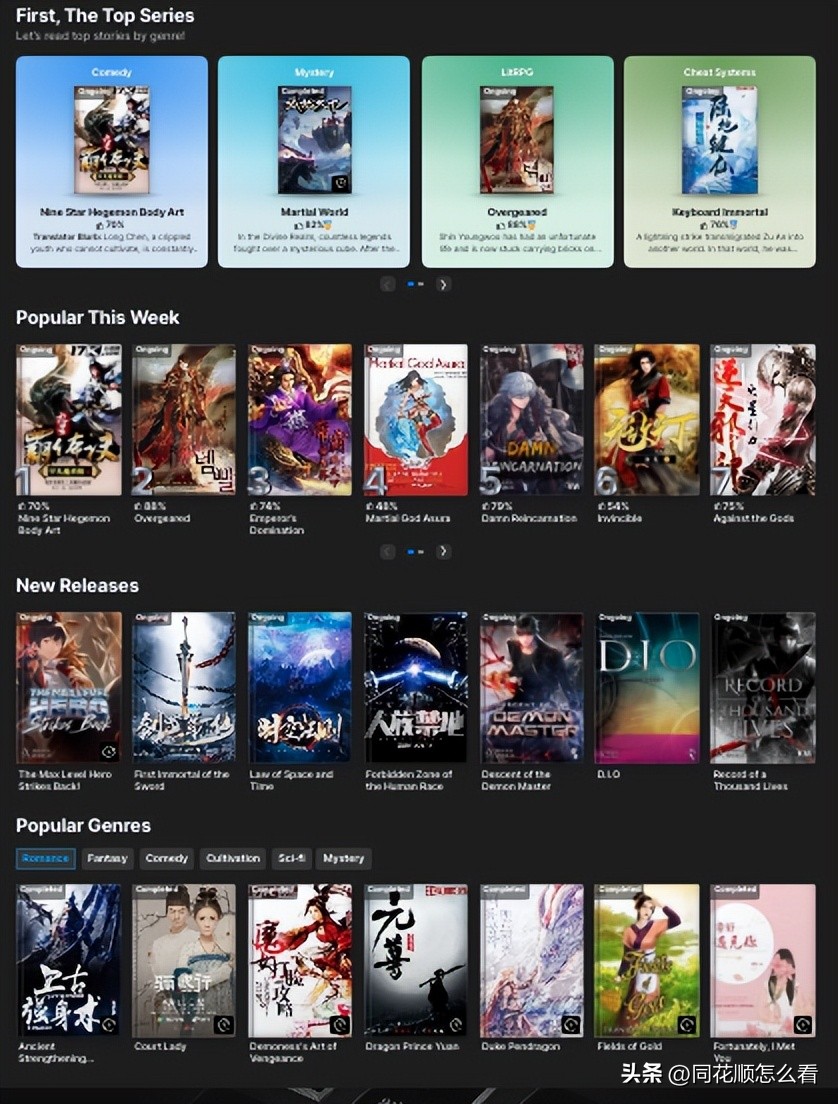
Task: Click Martial World title in Mystery card
Action: coord(315,212)
